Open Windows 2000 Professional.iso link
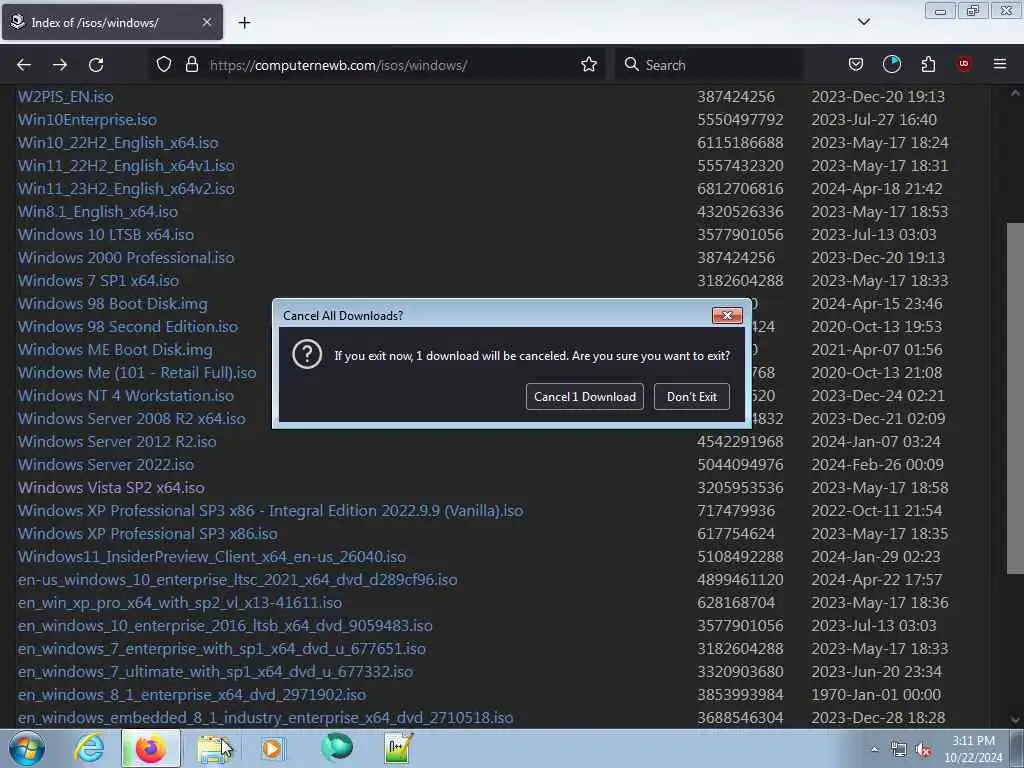 click(x=126, y=257)
